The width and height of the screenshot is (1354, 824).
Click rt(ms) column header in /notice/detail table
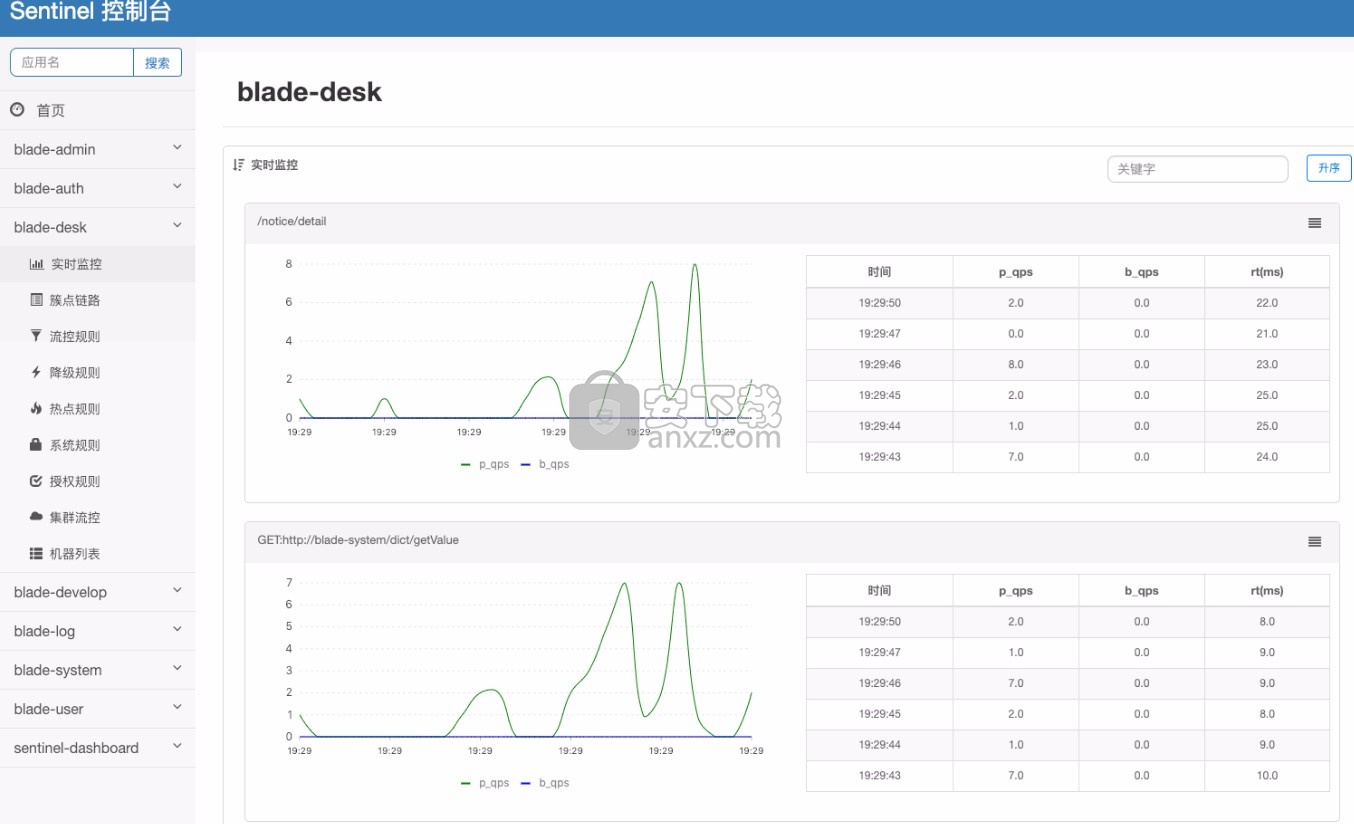point(1267,272)
